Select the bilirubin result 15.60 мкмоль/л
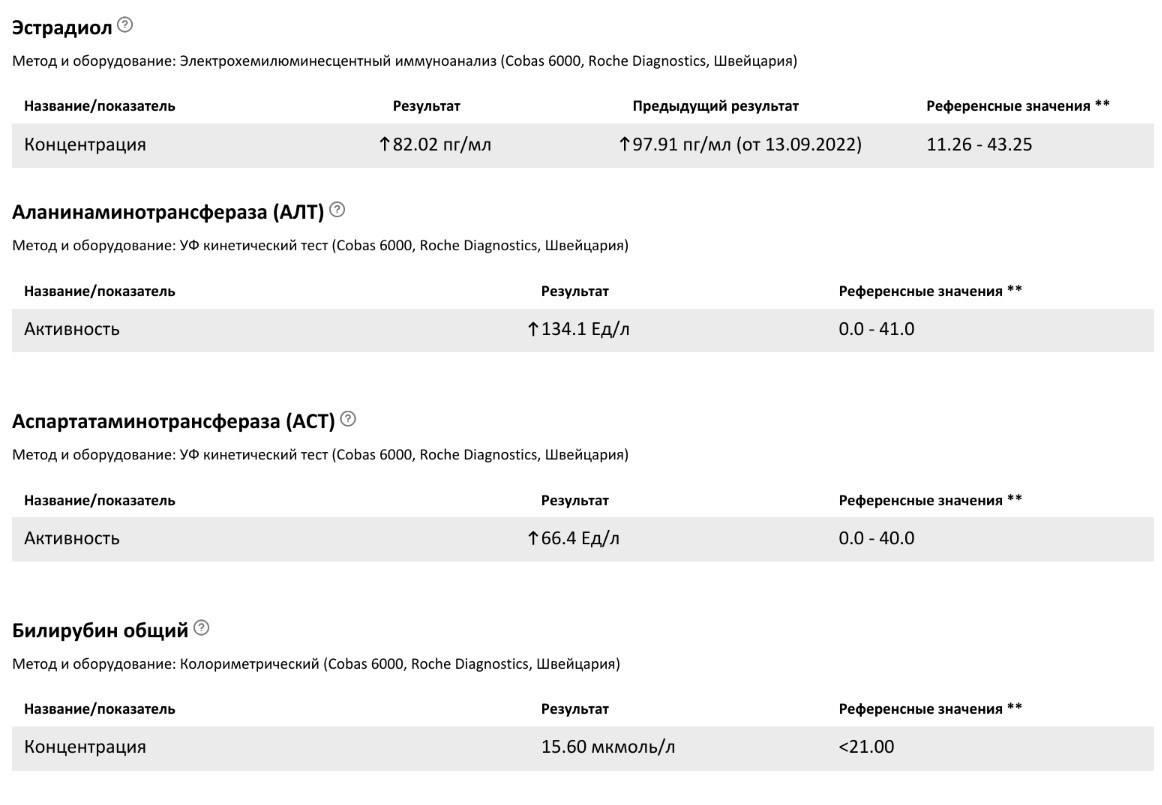Screen dimensions: 1162x805 608,747
